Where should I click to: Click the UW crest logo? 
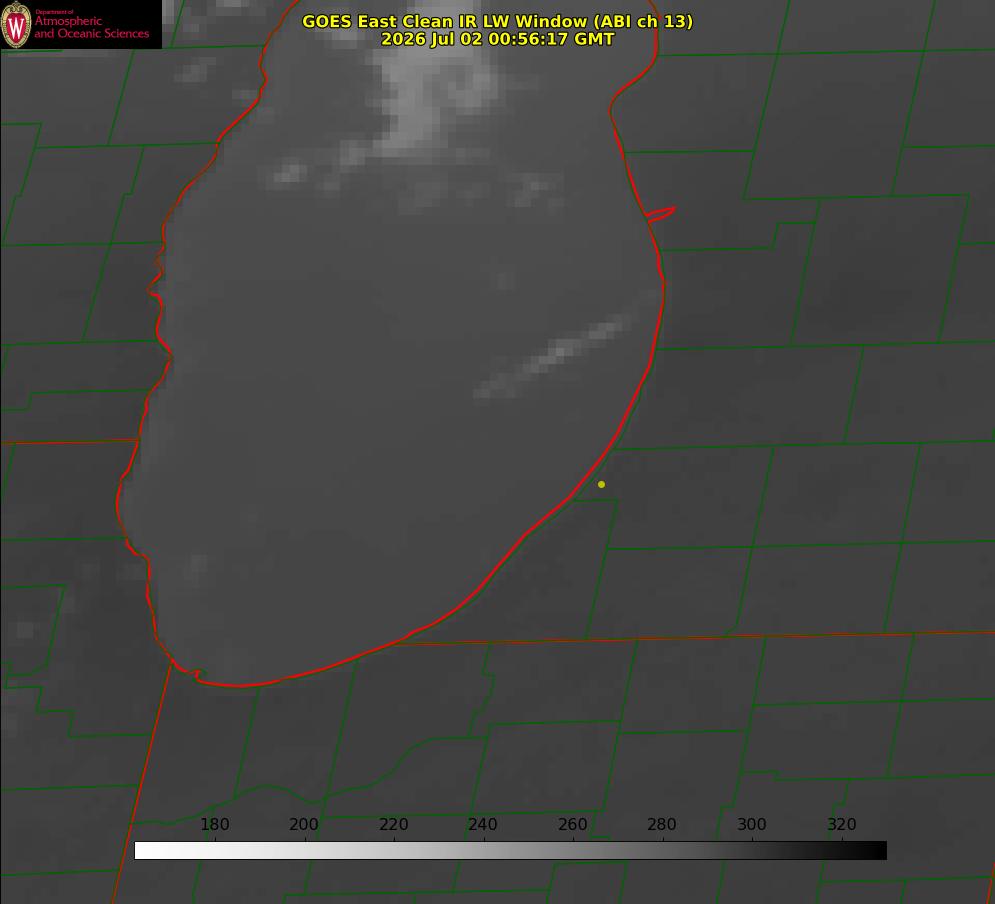[16, 24]
